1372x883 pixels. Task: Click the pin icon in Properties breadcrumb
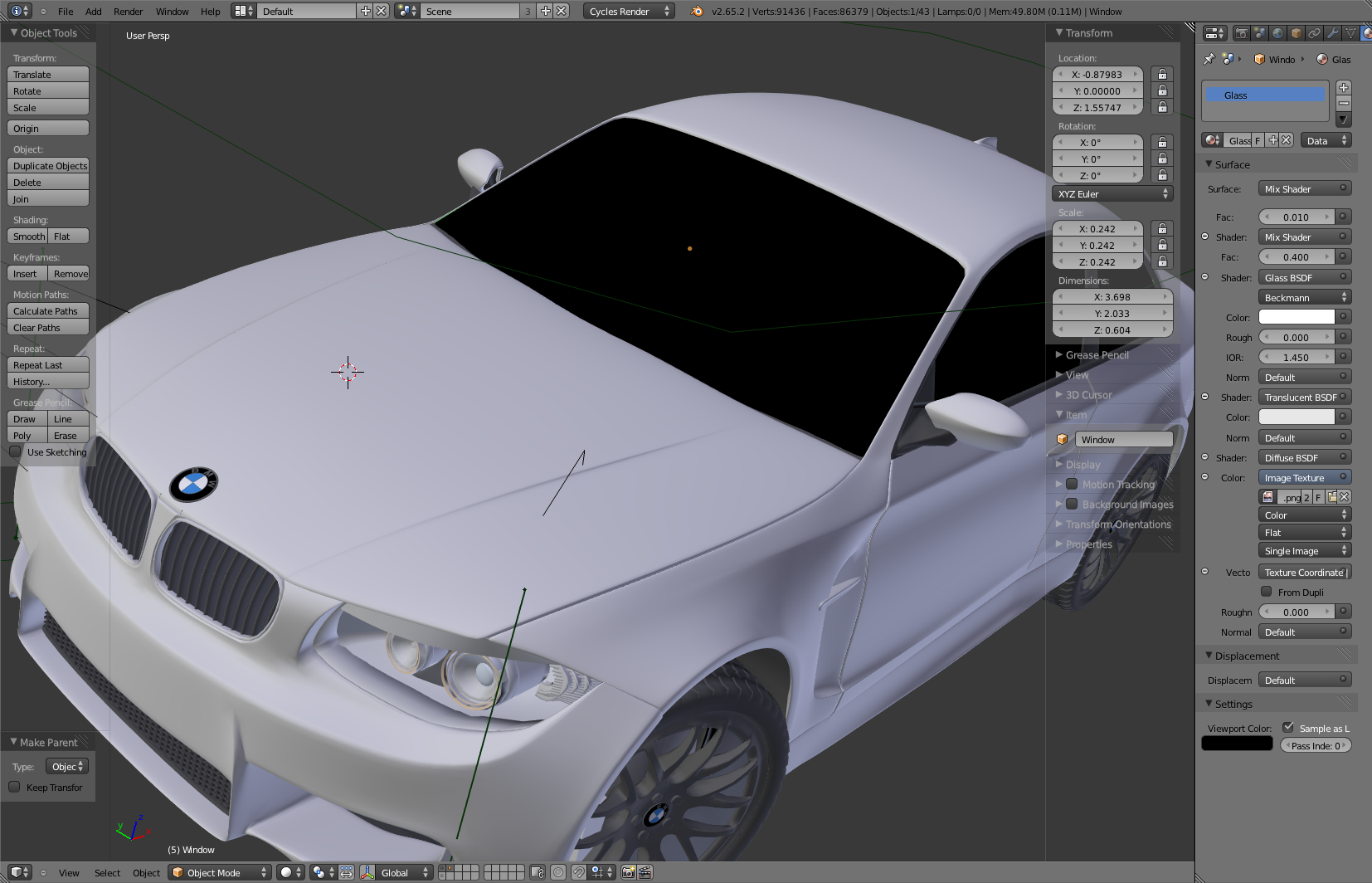1209,59
